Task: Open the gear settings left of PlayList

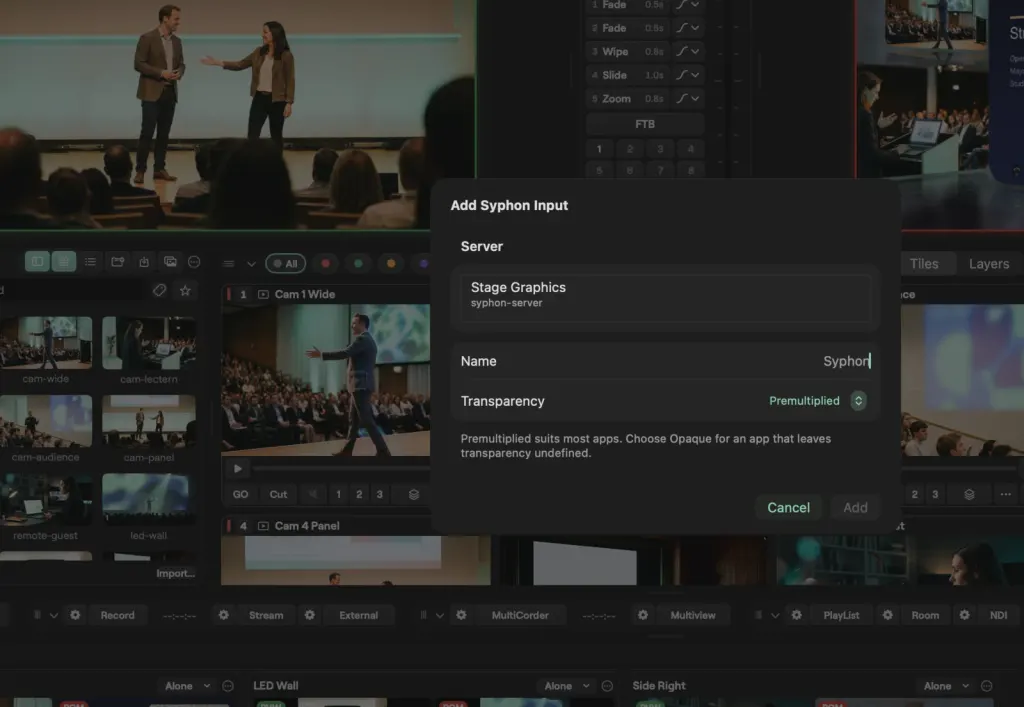Action: [796, 615]
